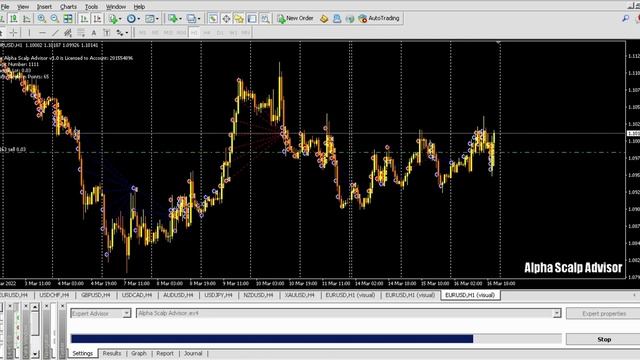Screen dimensions: 640x360
Task: Select the Fibonacci retracement tool
Action: coord(81,33)
